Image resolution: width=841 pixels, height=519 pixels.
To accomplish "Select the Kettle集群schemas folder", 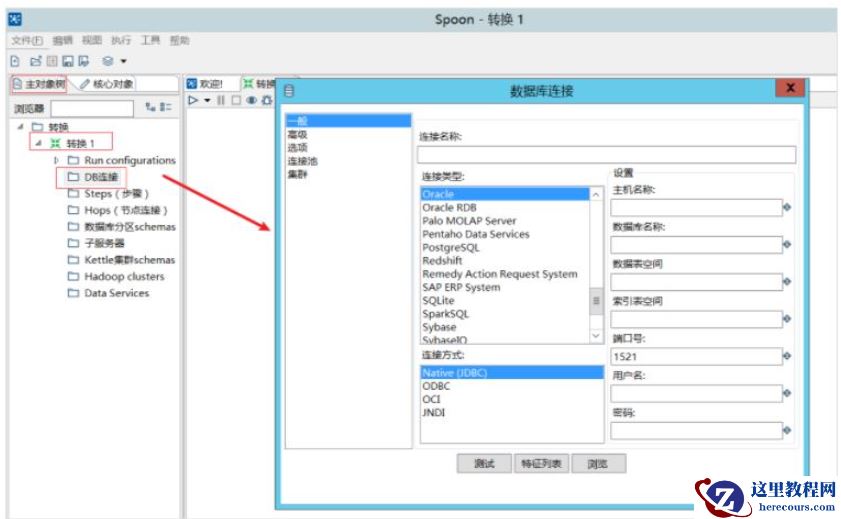I will coord(121,260).
